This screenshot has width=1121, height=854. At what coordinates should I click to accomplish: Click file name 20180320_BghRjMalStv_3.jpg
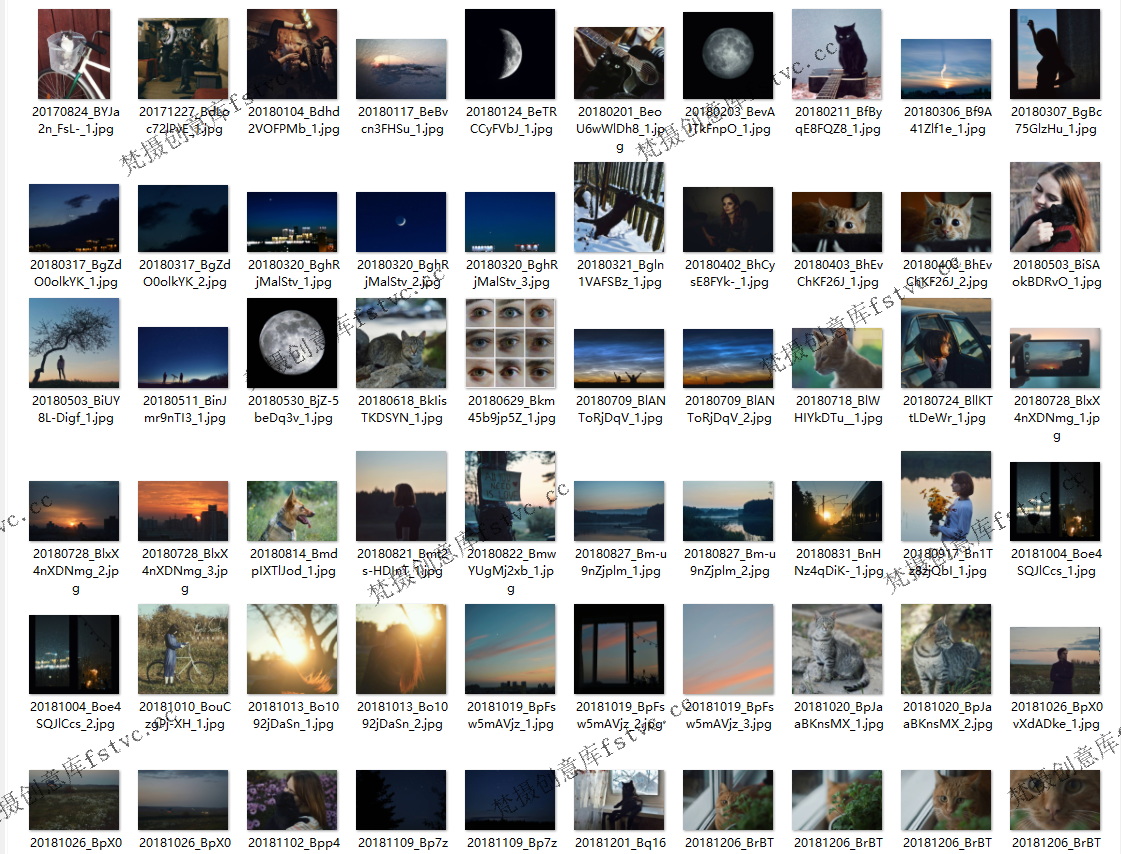click(x=511, y=273)
